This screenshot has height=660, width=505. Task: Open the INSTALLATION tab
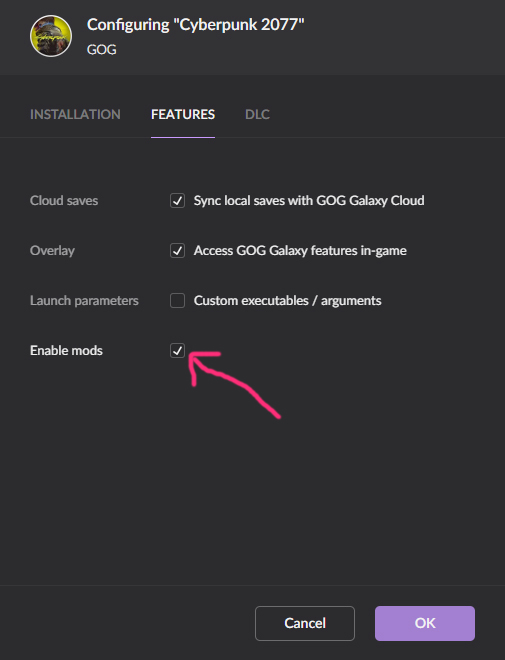tap(75, 114)
